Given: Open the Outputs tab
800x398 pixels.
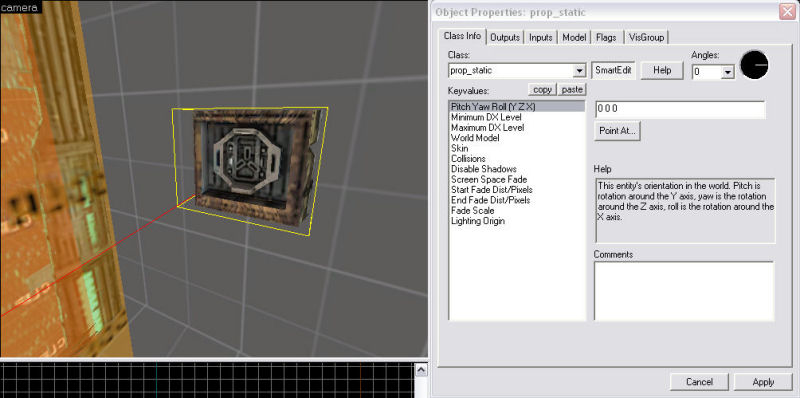Looking at the screenshot, I should [505, 37].
